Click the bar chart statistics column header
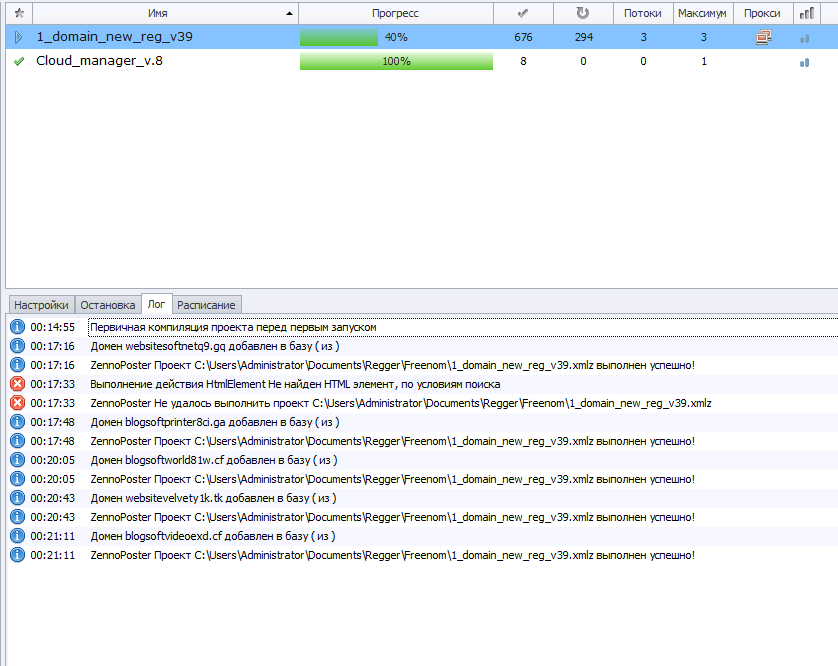This screenshot has width=838, height=666. [807, 13]
